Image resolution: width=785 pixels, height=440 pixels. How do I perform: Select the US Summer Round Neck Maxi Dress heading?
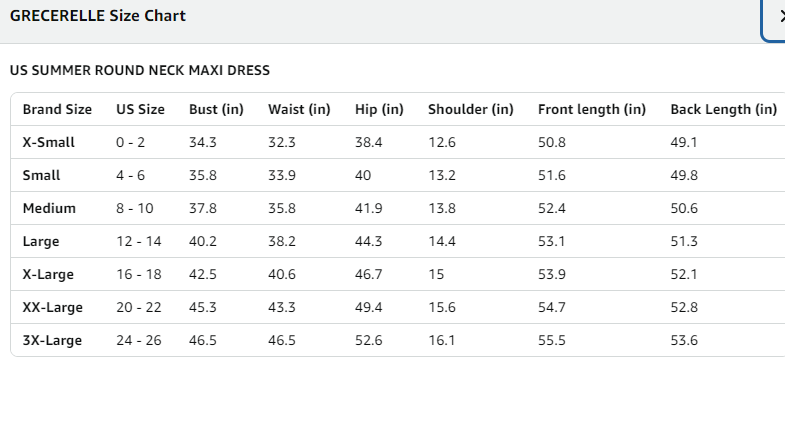(x=140, y=71)
